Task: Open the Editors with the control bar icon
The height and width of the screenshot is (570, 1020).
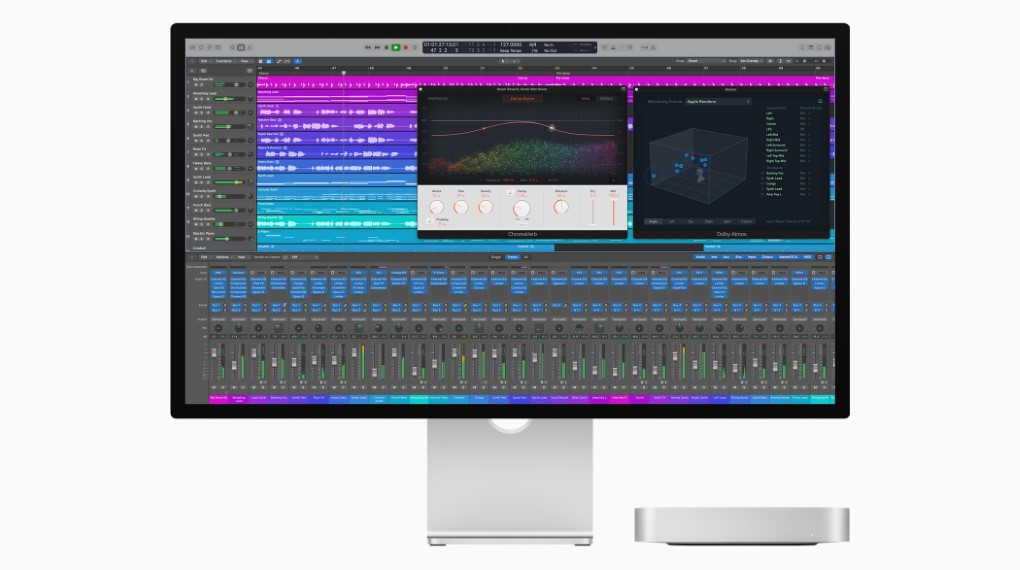Action: tap(249, 48)
